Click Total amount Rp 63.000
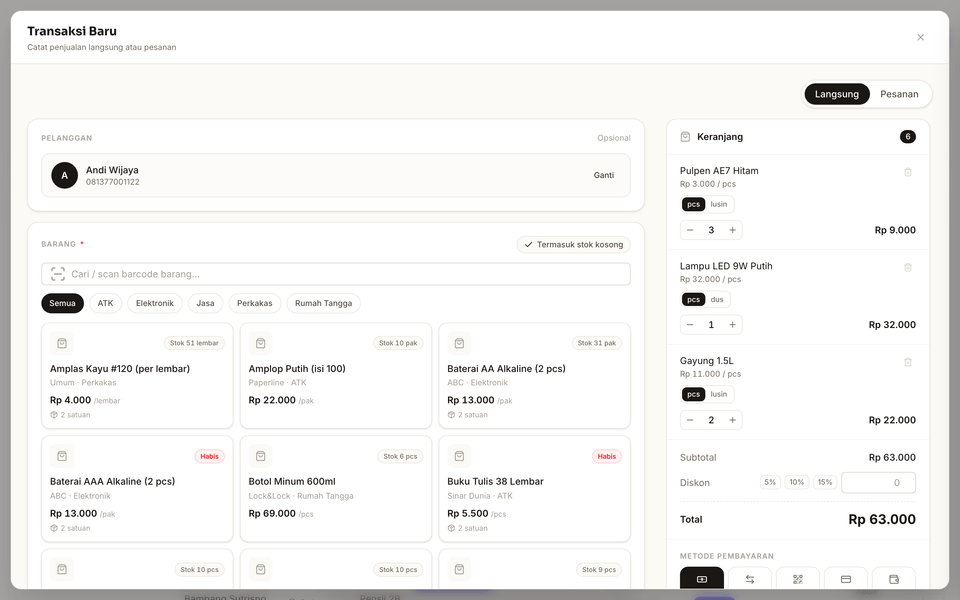960x600 pixels. tap(882, 519)
